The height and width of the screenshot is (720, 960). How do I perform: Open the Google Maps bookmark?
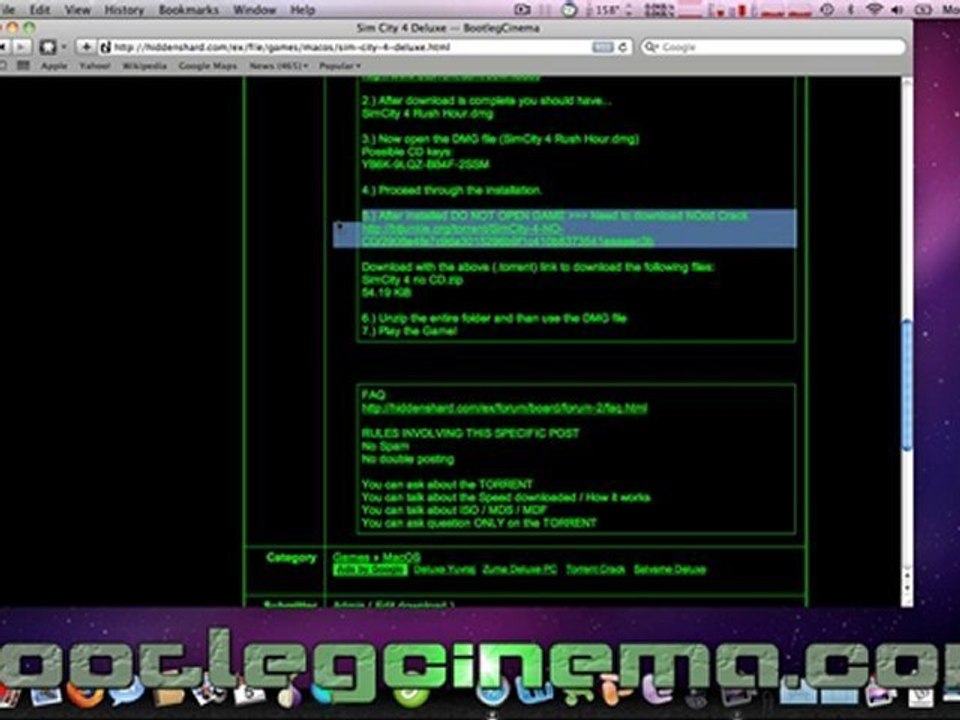click(208, 66)
